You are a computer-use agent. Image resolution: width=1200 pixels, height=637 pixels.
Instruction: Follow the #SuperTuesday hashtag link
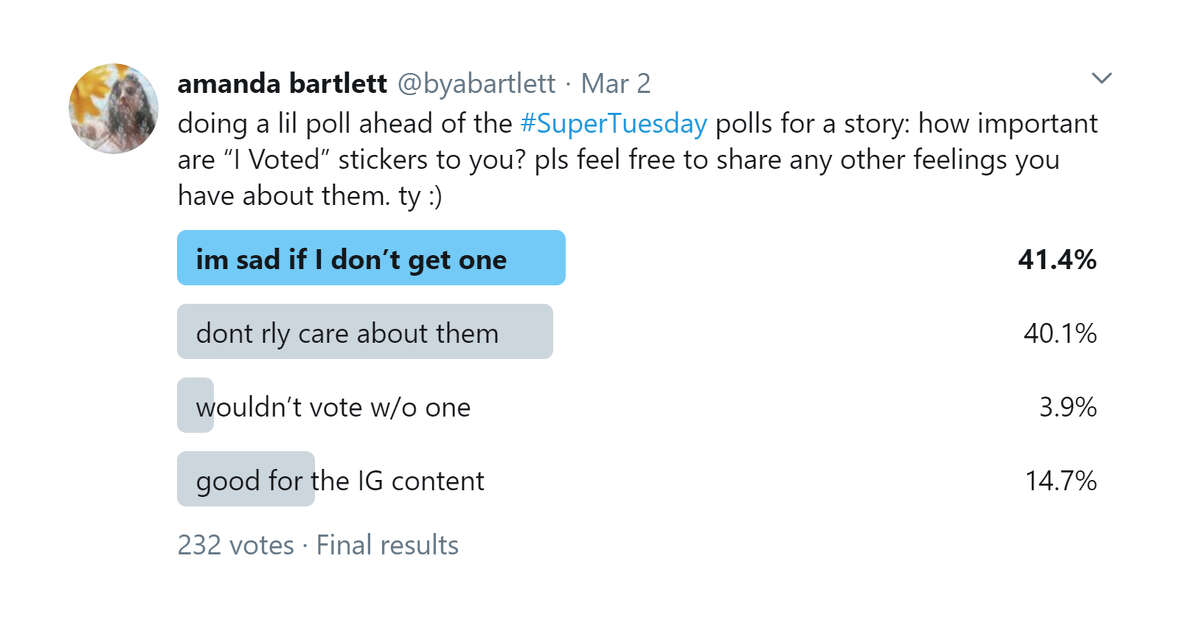(x=614, y=124)
